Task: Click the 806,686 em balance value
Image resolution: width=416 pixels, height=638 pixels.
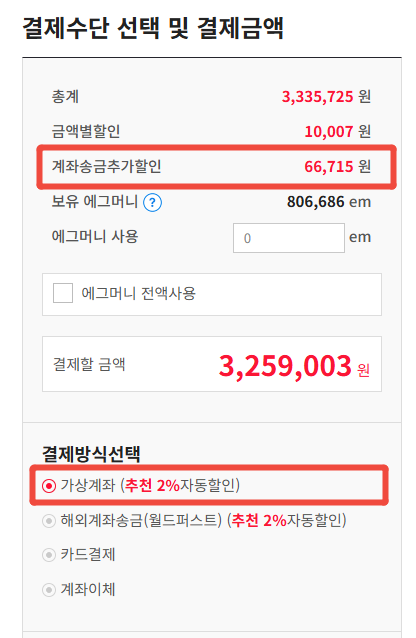Action: [329, 202]
